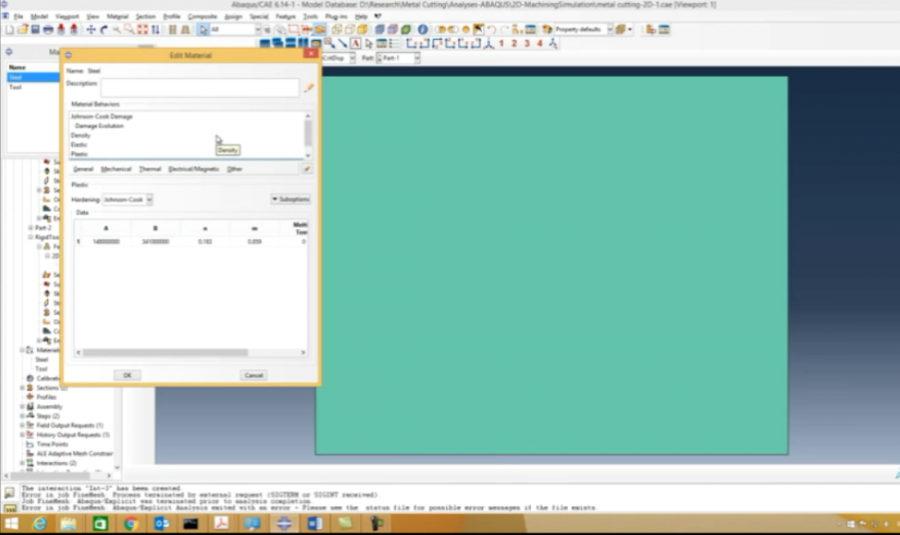
Task: Click the A parameter value cell
Action: pyautogui.click(x=106, y=242)
